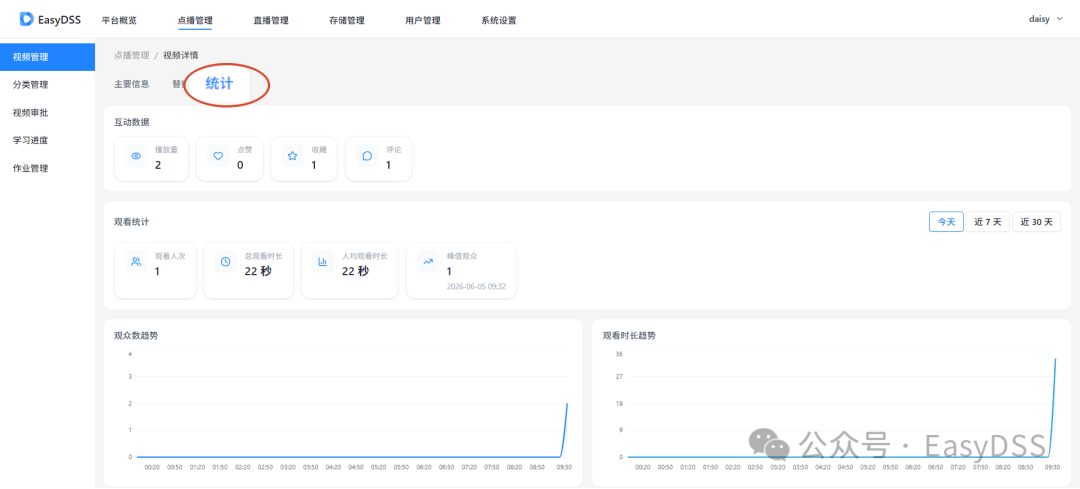Viewport: 1080px width, 489px height.
Task: Open the 系统设置 top menu
Action: point(499,20)
